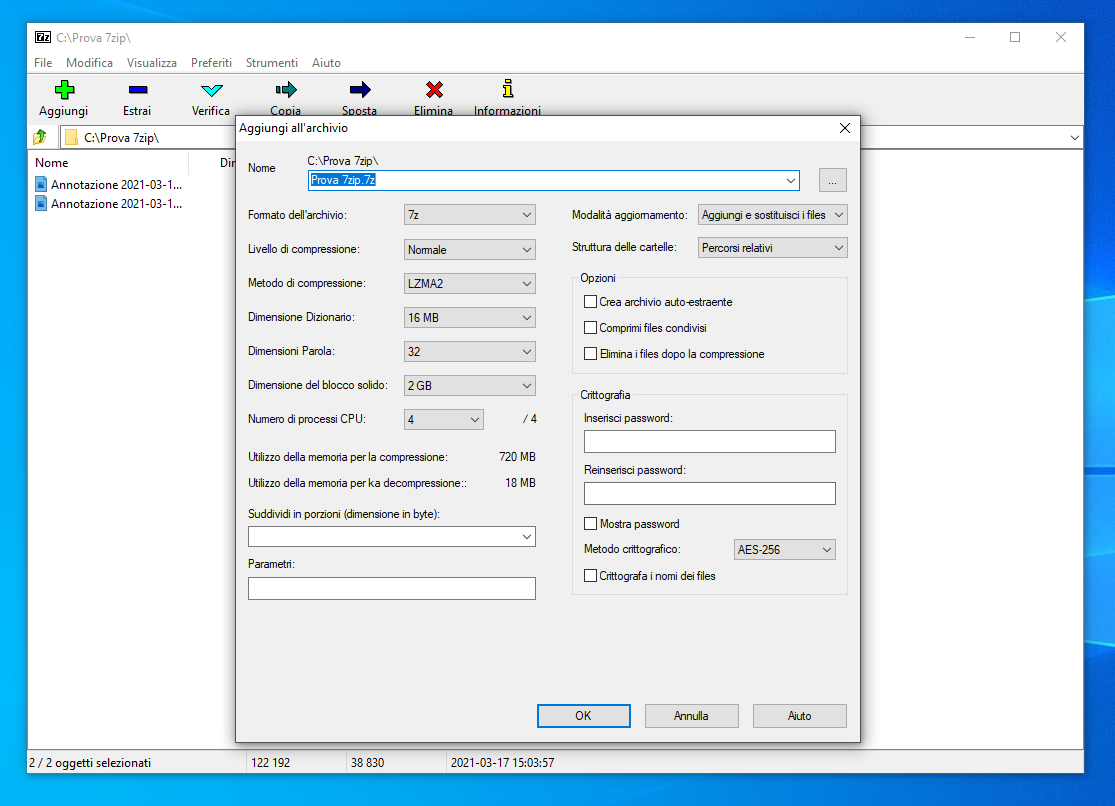Enable Crea archivio auto-estraente checkbox
The width and height of the screenshot is (1115, 806).
590,302
